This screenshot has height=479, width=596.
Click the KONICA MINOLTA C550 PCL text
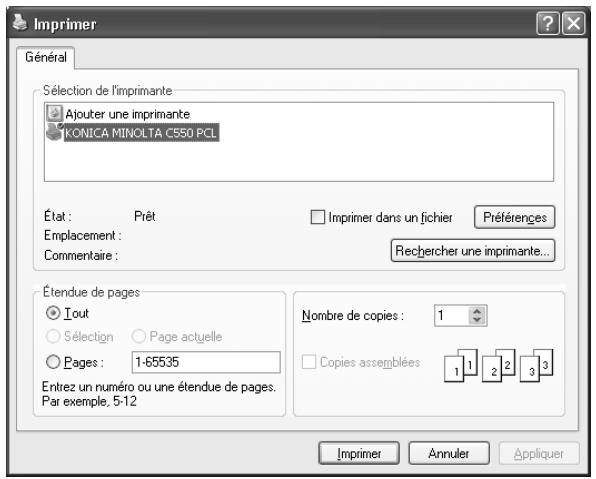click(x=141, y=133)
